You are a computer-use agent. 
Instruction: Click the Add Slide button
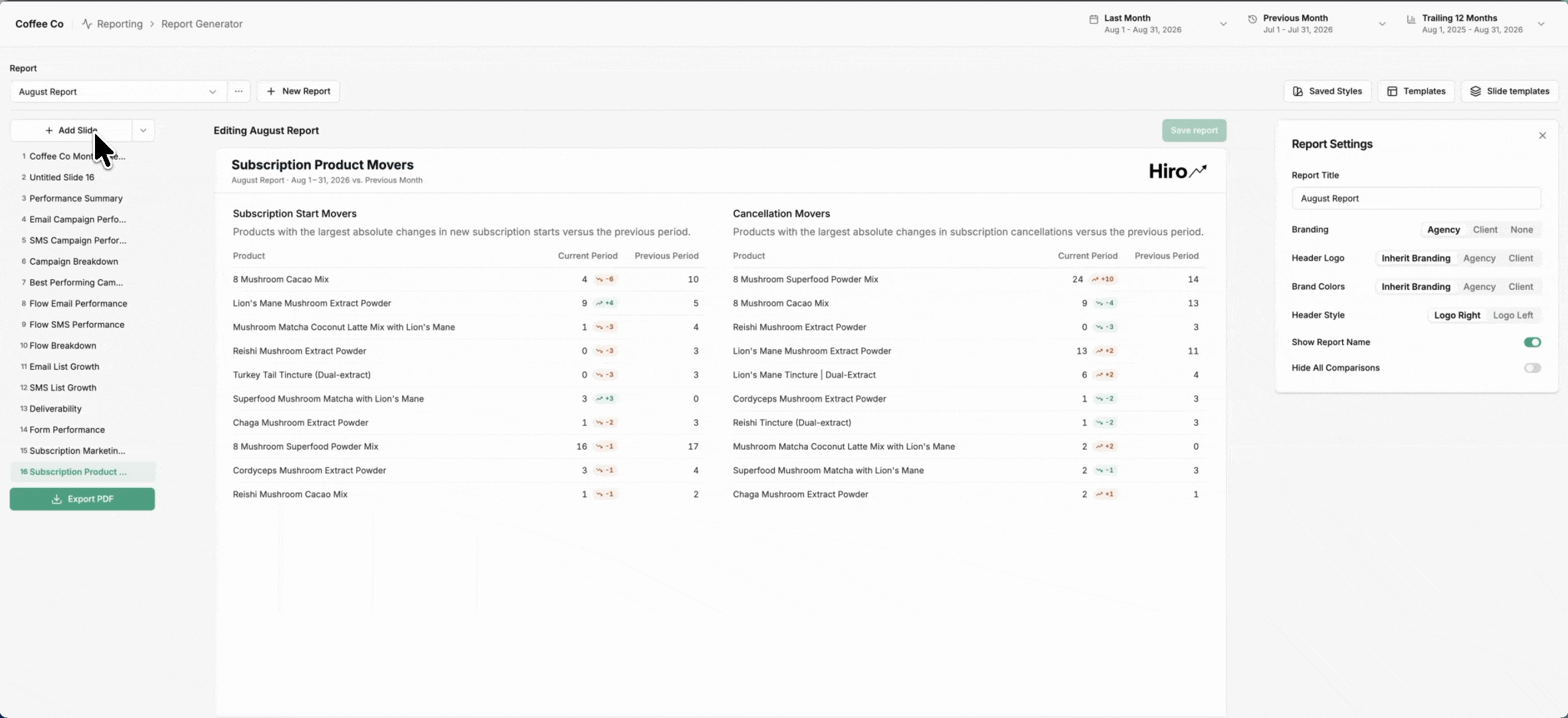(71, 131)
